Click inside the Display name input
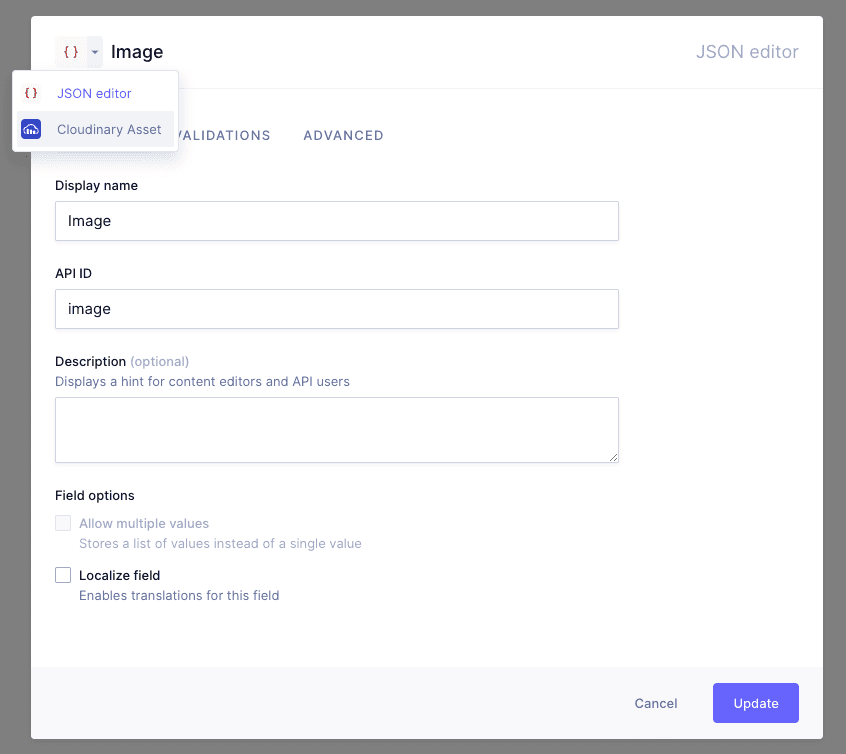Viewport: 846px width, 754px height. 336,220
